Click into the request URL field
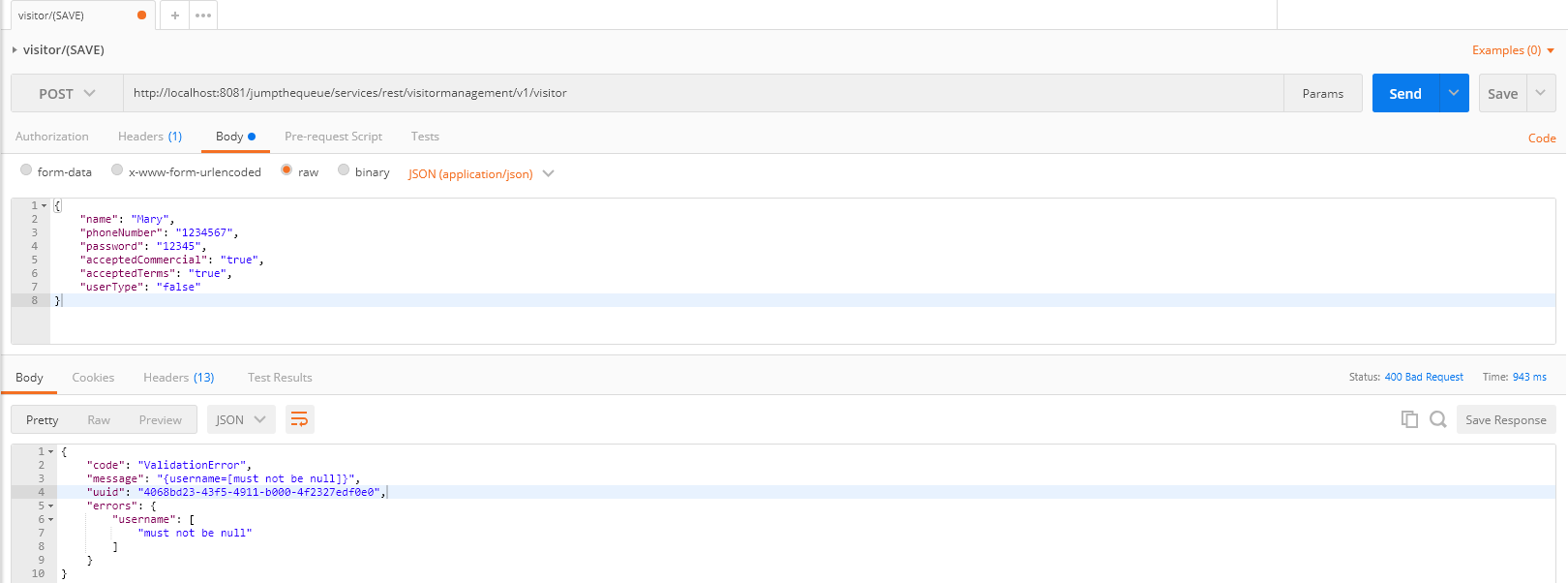This screenshot has height=583, width=1568. click(x=704, y=93)
